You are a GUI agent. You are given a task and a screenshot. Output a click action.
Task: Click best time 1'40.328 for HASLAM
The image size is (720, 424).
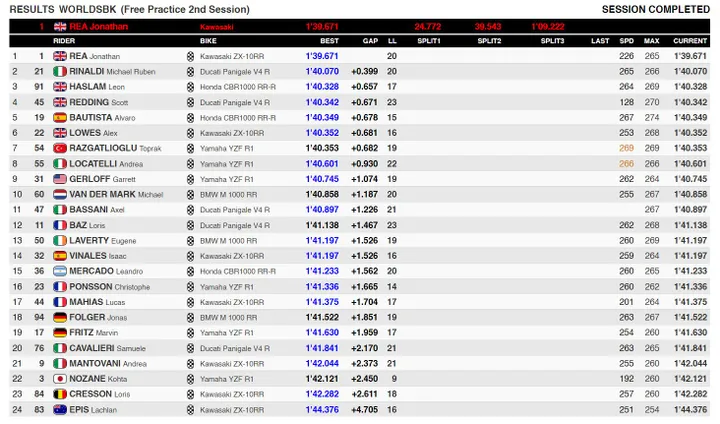[x=322, y=87]
